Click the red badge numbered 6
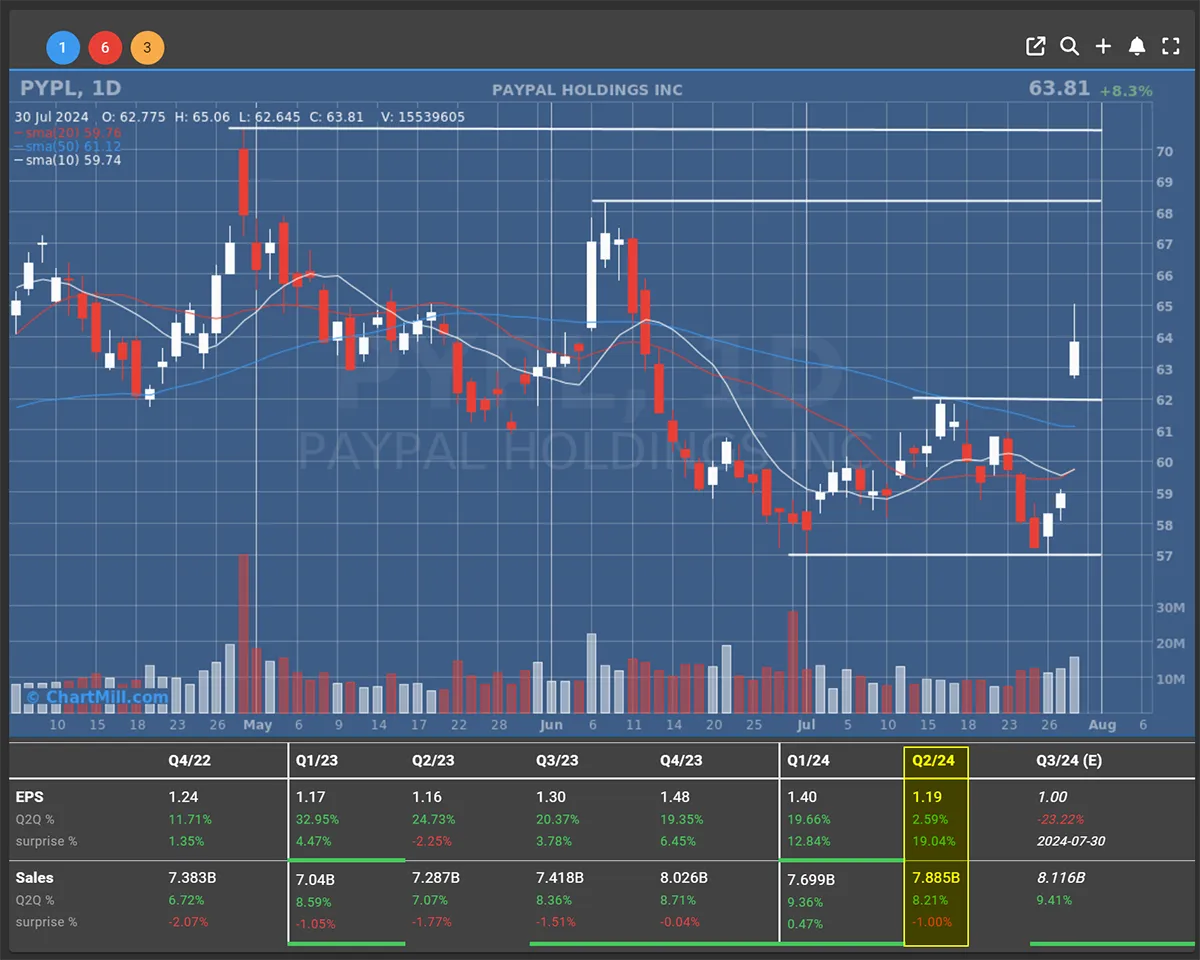Image resolution: width=1200 pixels, height=960 pixels. [x=105, y=47]
